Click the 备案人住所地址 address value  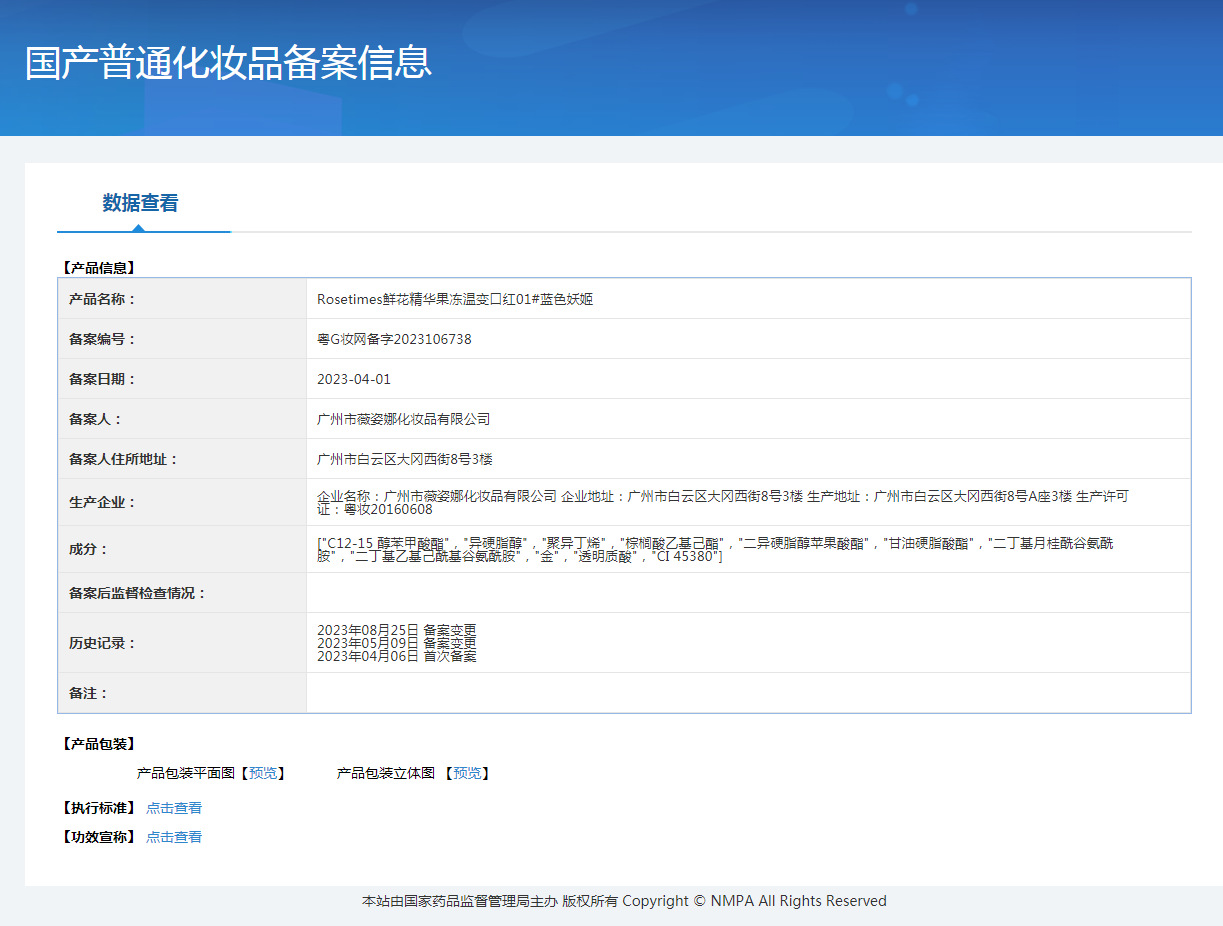404,459
